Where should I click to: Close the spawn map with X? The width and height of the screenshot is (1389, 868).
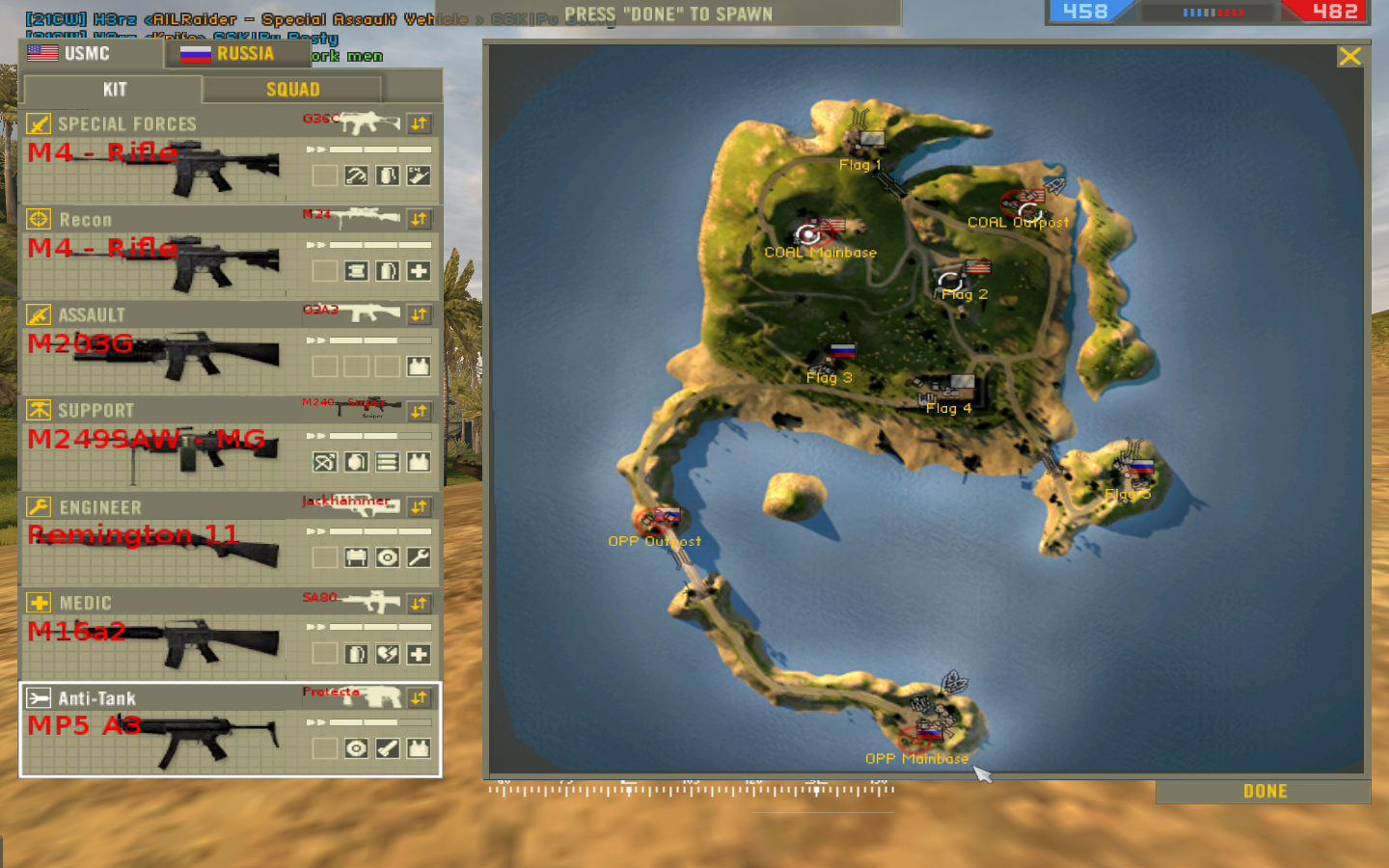pyautogui.click(x=1349, y=56)
